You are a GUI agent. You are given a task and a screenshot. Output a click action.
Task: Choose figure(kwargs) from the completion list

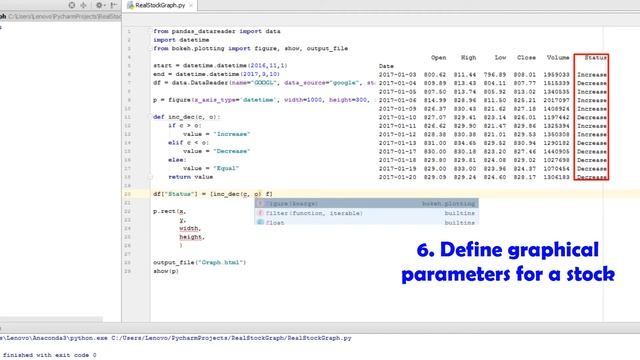[x=367, y=203]
